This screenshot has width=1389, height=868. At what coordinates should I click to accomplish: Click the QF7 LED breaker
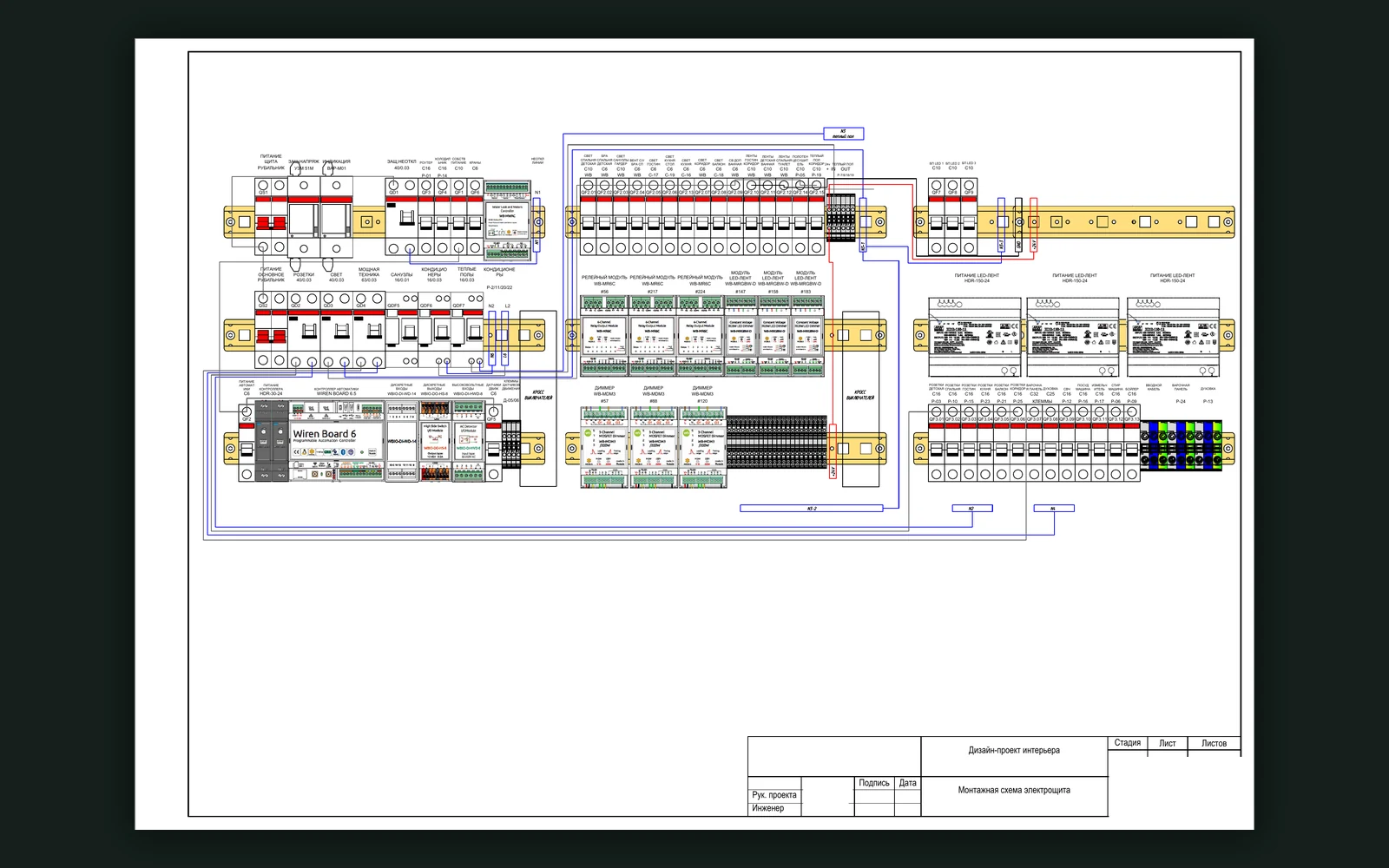[x=936, y=217]
